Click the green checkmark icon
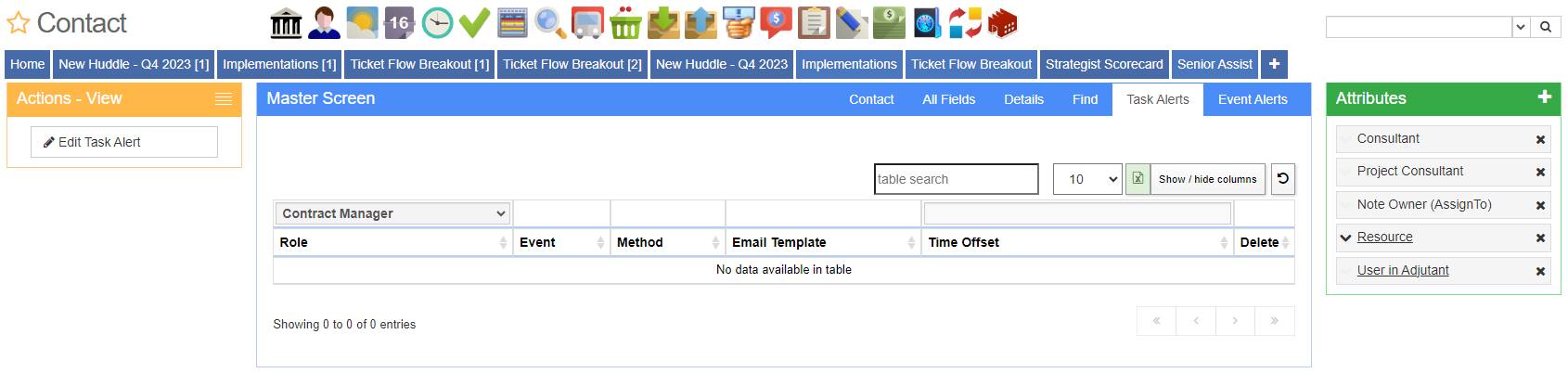Image resolution: width=1568 pixels, height=373 pixels. click(474, 23)
